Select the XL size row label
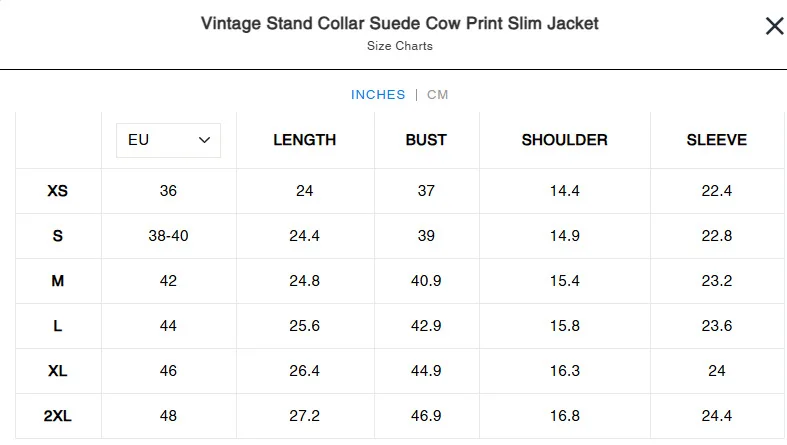The height and width of the screenshot is (445, 787). [x=58, y=371]
